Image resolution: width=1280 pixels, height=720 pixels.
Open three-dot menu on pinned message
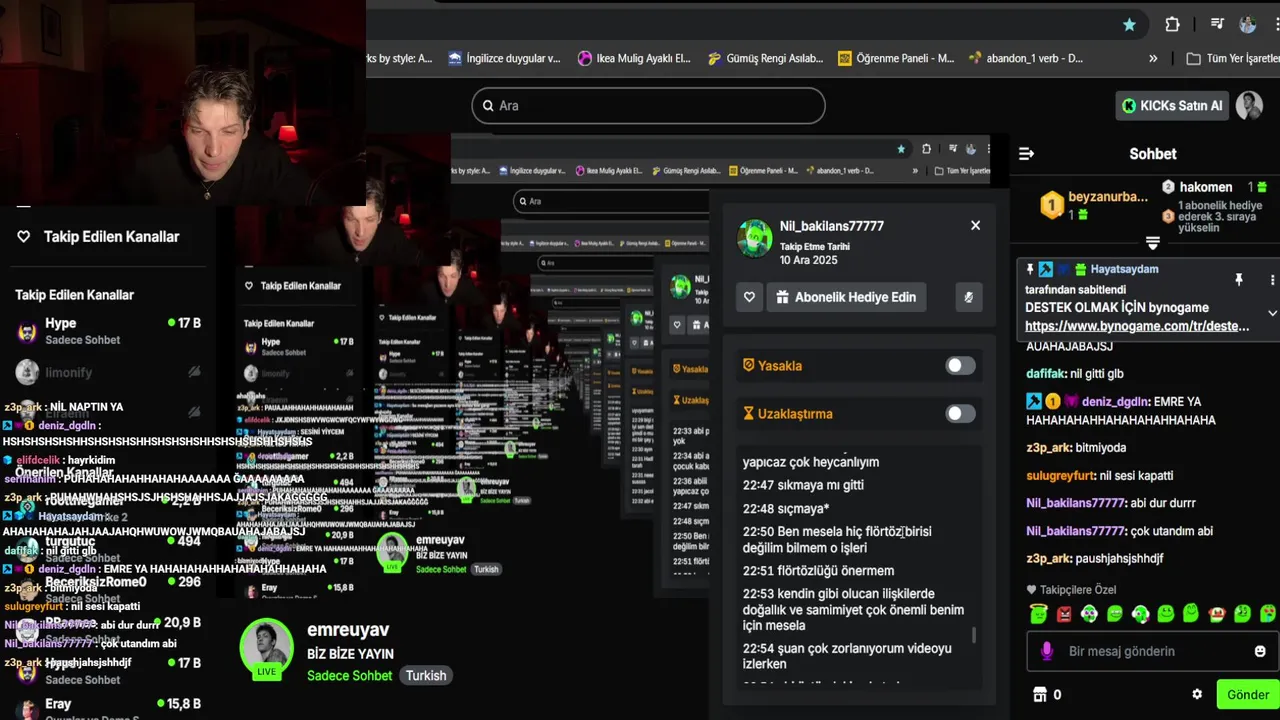tap(1272, 280)
